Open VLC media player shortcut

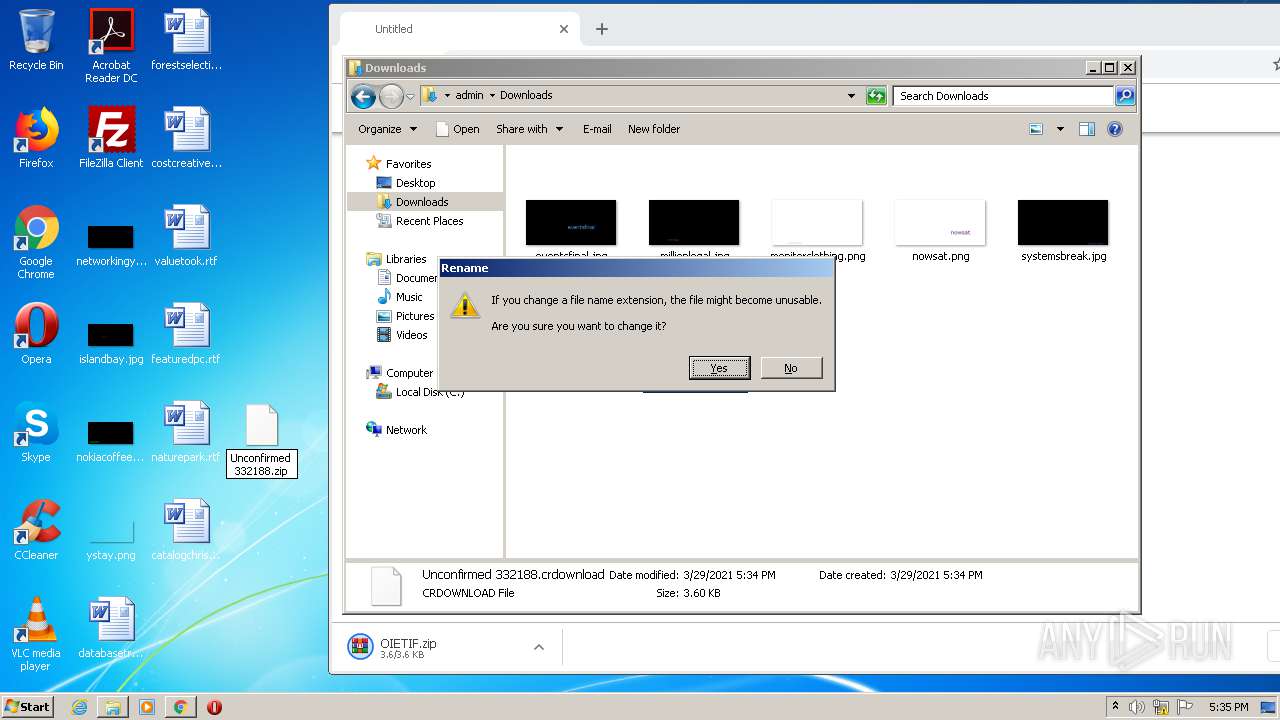tap(36, 634)
